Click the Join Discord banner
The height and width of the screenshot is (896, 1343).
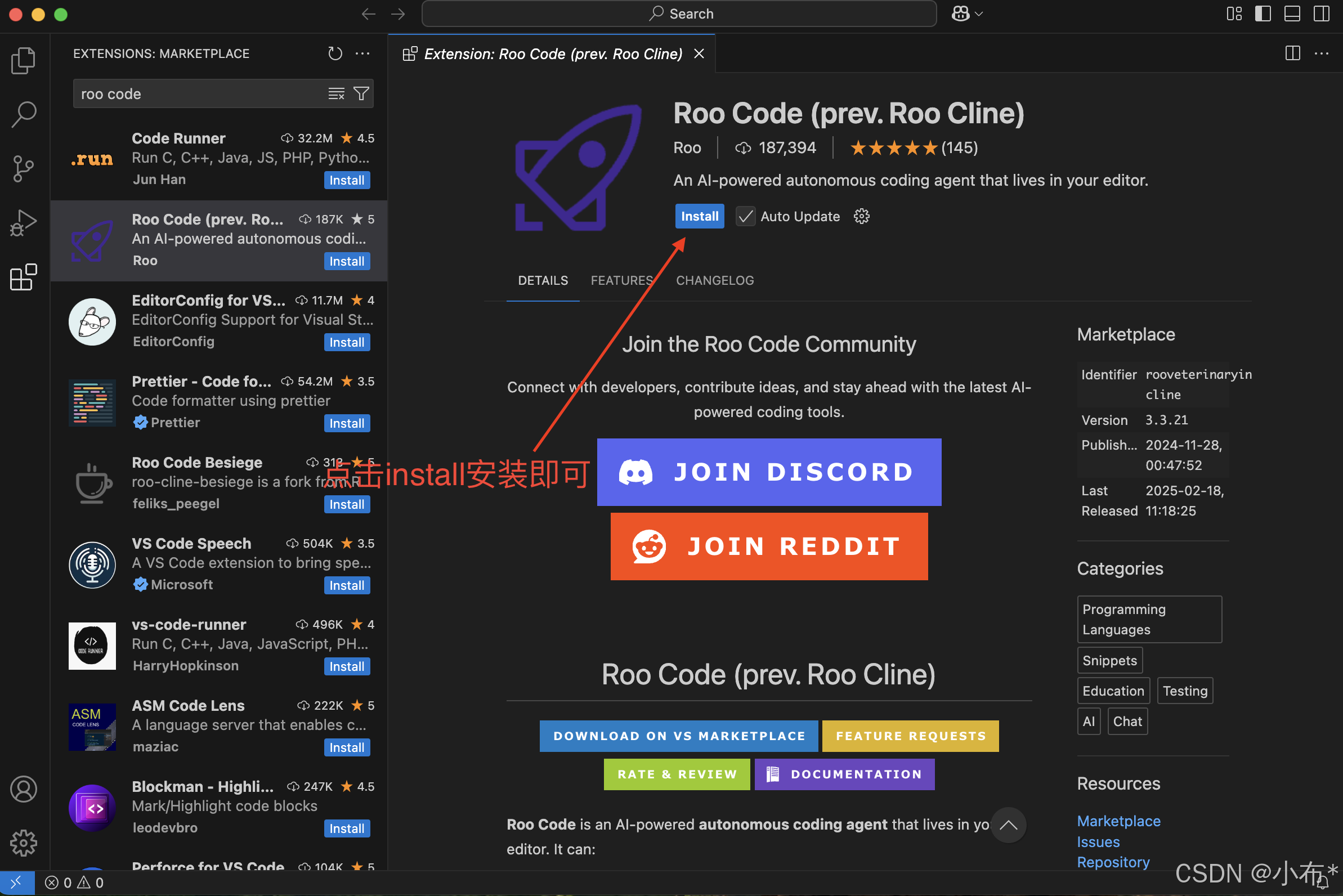769,472
